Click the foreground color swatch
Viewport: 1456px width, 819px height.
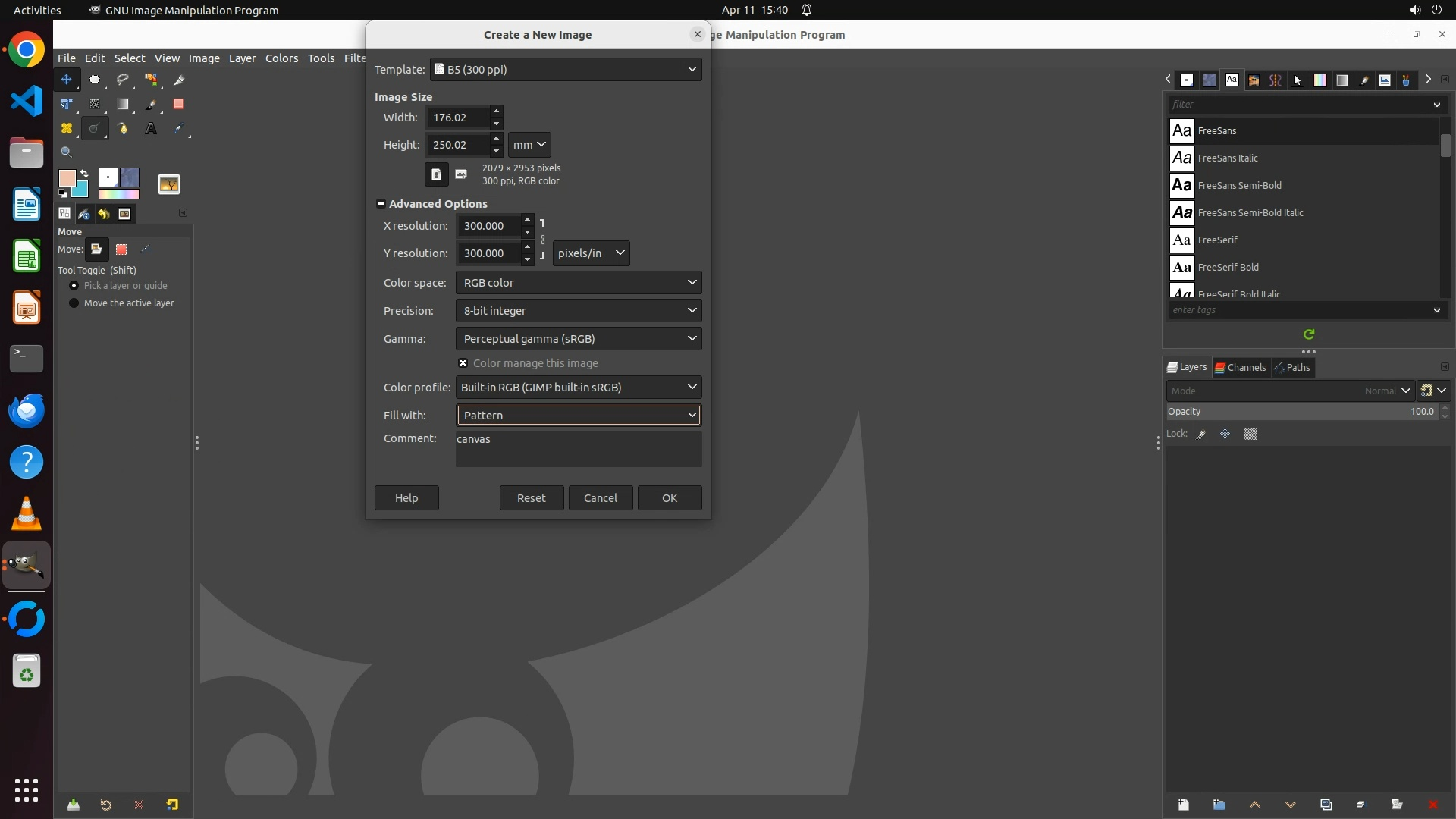click(67, 178)
